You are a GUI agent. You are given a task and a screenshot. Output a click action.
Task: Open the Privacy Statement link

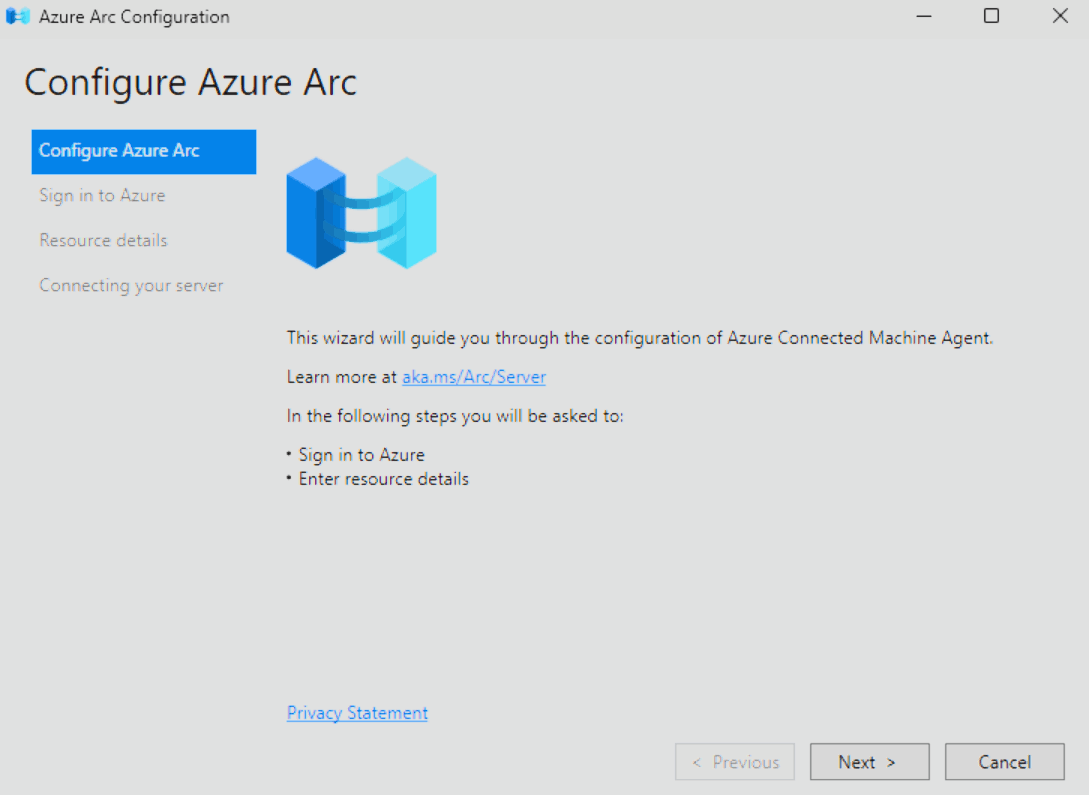357,713
